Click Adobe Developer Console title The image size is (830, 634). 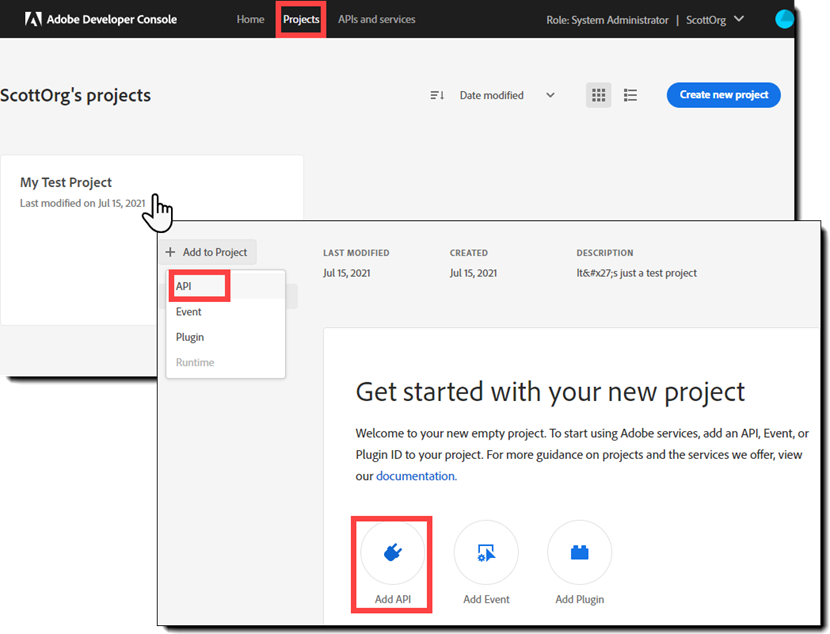(112, 20)
